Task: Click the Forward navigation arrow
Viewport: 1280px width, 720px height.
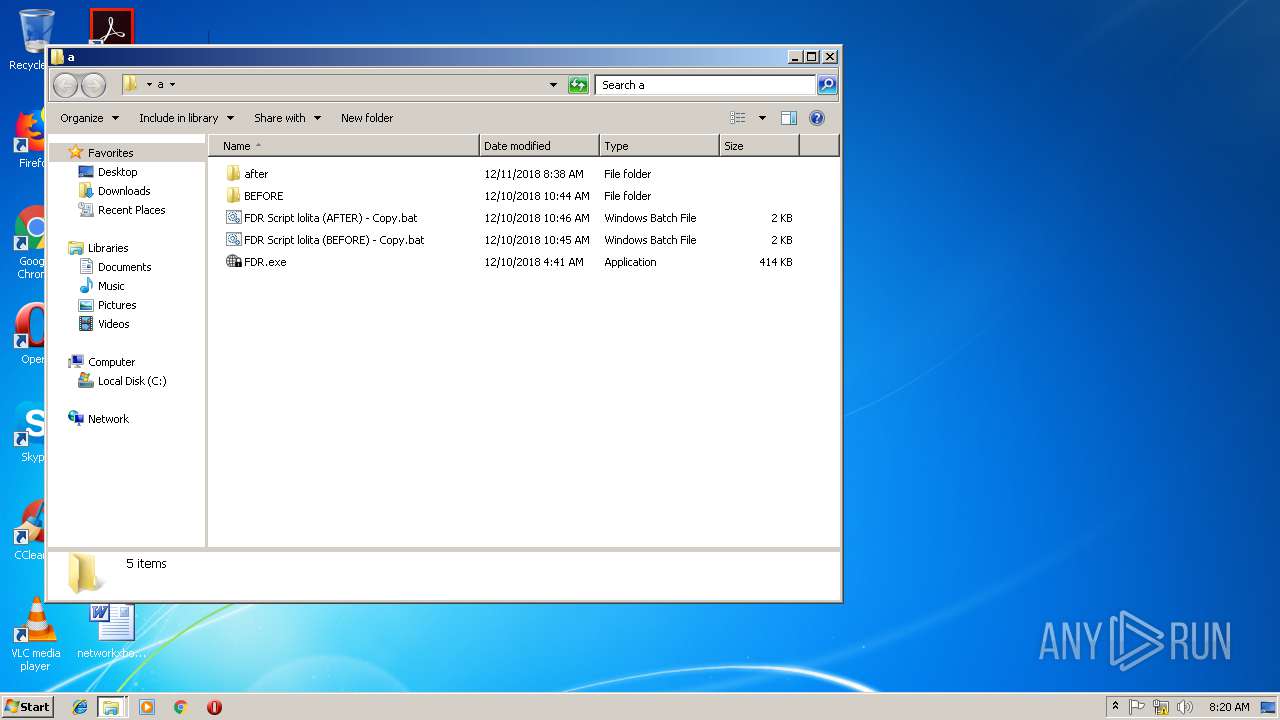Action: 93,85
